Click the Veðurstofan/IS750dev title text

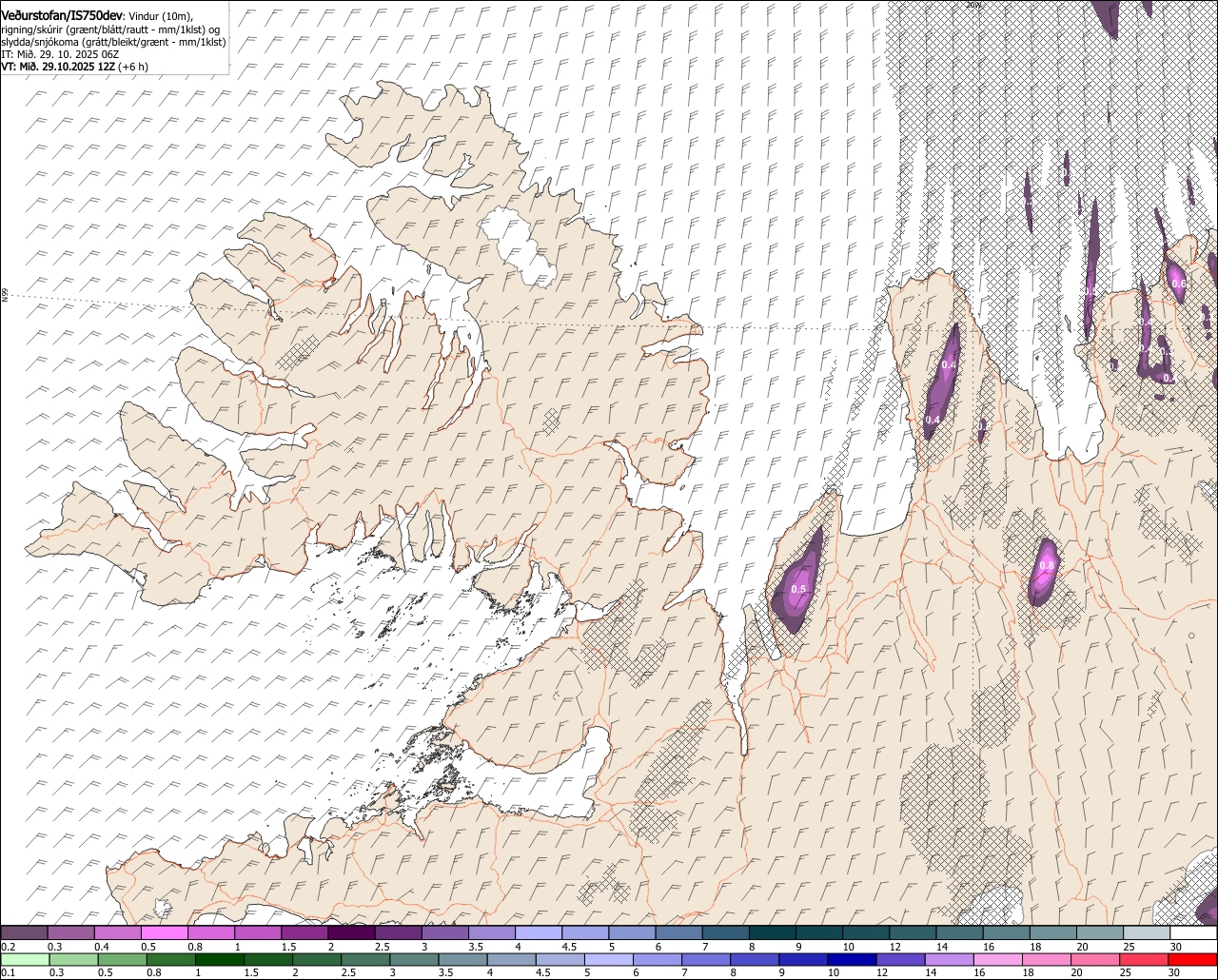62,16
